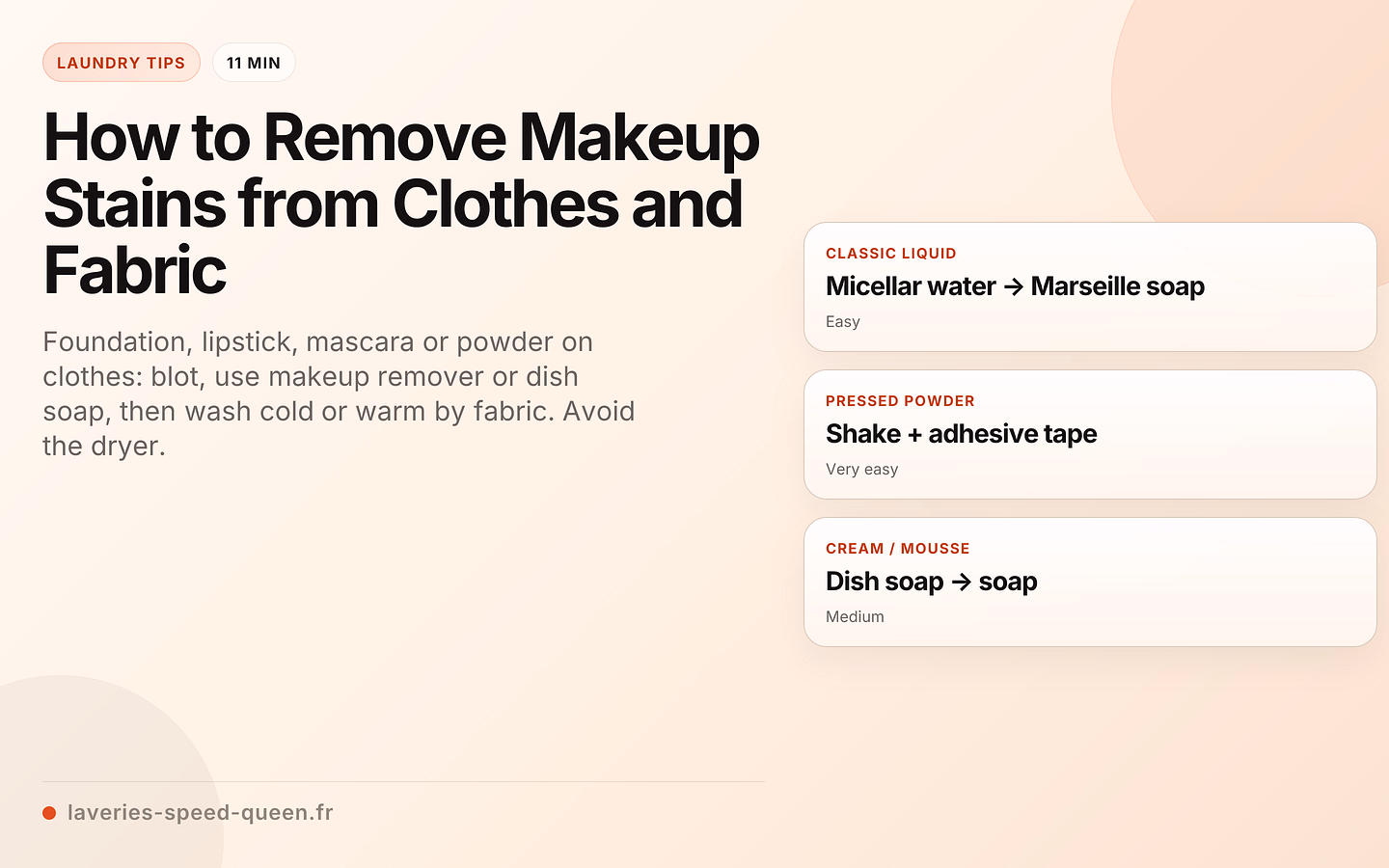Viewport: 1389px width, 868px height.
Task: Click the arrow in the Micellar water title
Action: point(1013,286)
